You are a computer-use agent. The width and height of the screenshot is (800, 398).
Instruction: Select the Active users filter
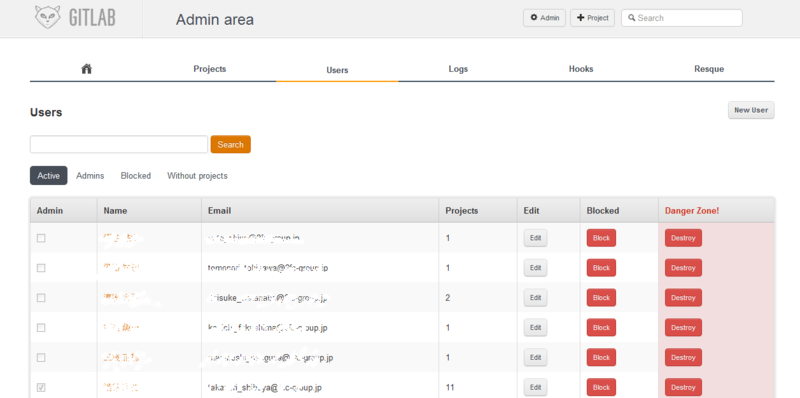point(48,176)
